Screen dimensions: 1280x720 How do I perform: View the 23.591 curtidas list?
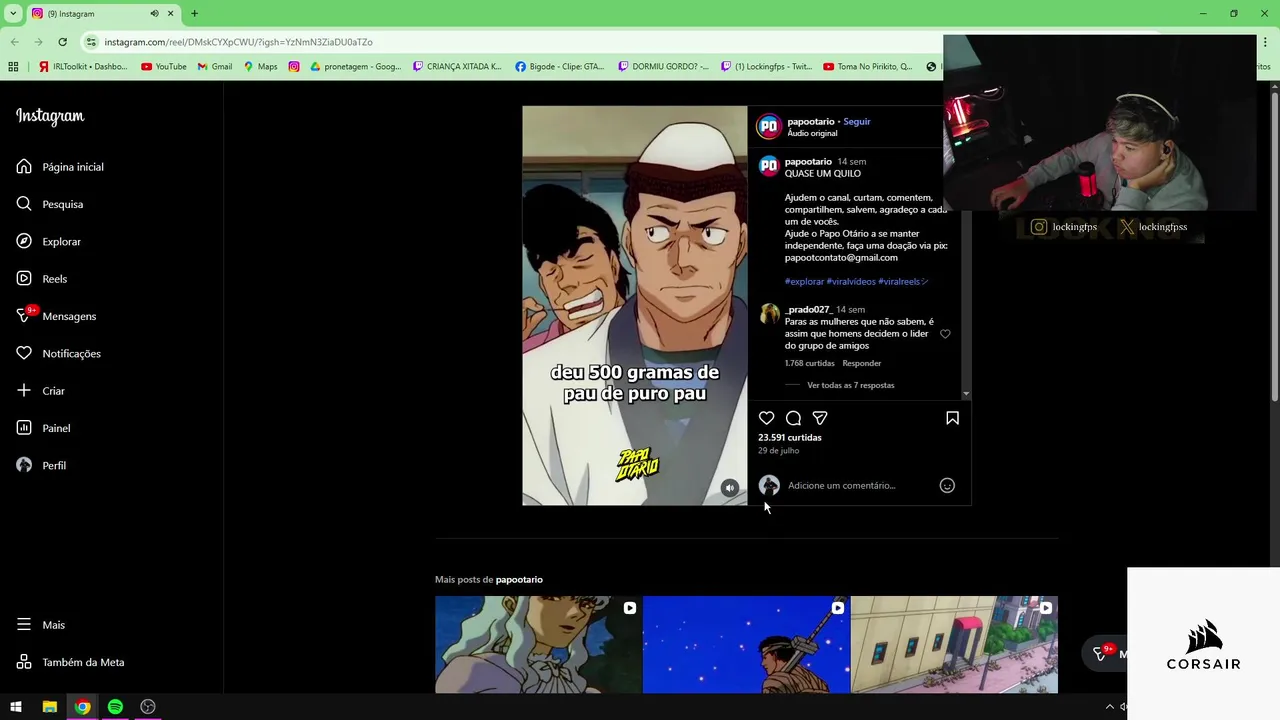point(790,438)
